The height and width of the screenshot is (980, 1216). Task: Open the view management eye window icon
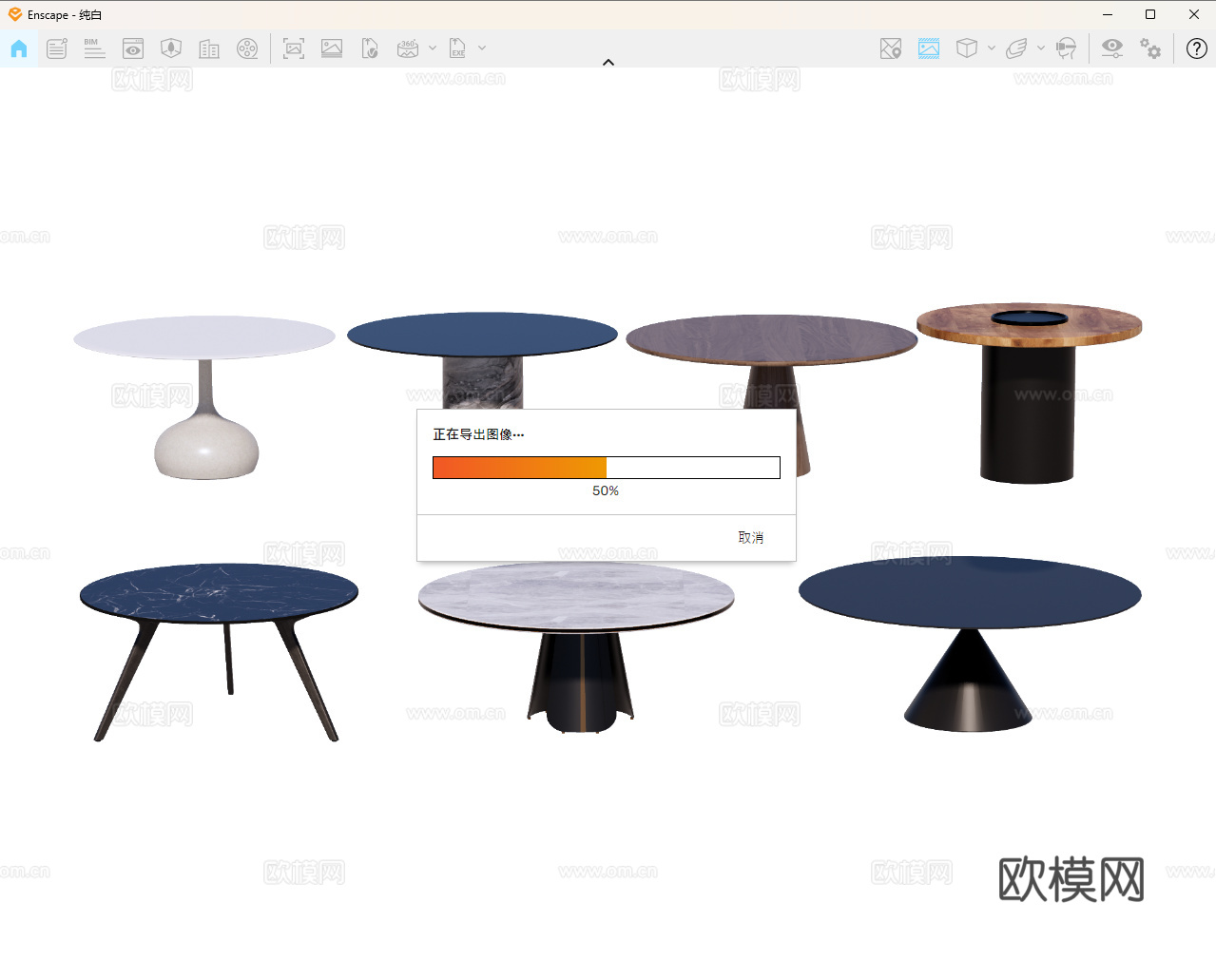pos(133,48)
